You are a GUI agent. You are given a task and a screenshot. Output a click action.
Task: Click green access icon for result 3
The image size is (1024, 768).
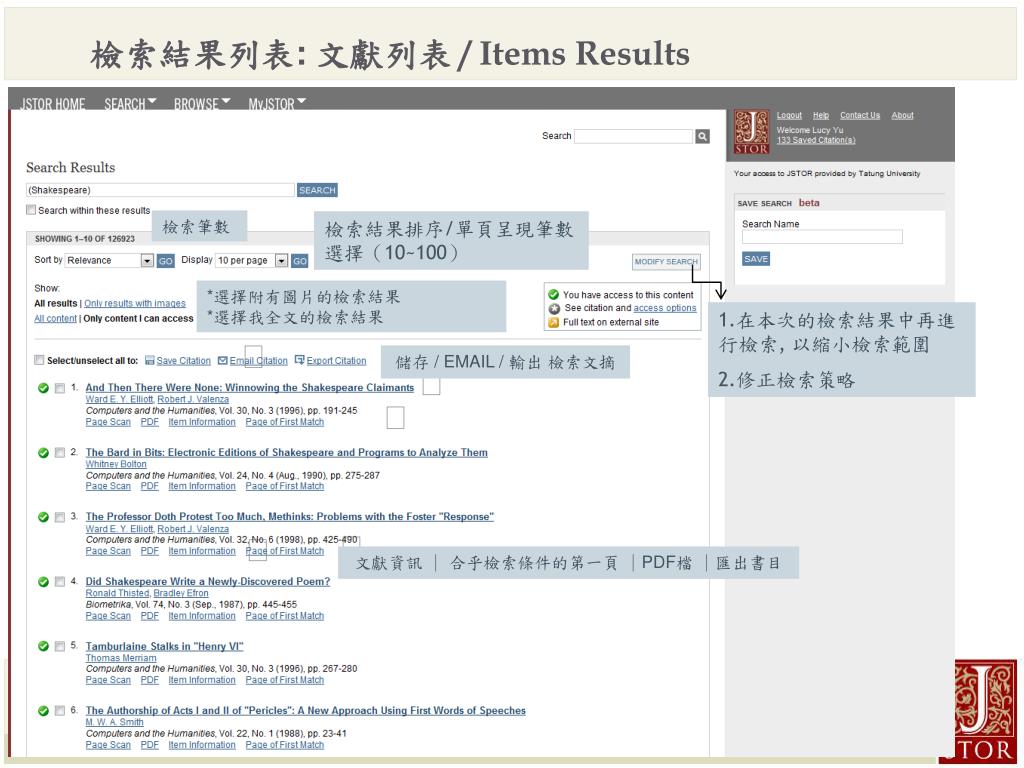(x=43, y=517)
